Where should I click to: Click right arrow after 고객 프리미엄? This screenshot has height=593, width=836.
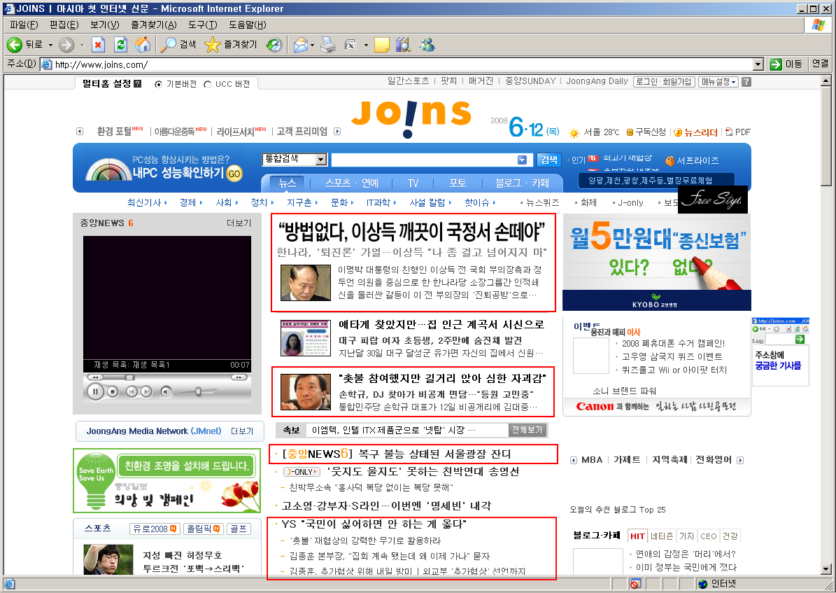pos(337,131)
